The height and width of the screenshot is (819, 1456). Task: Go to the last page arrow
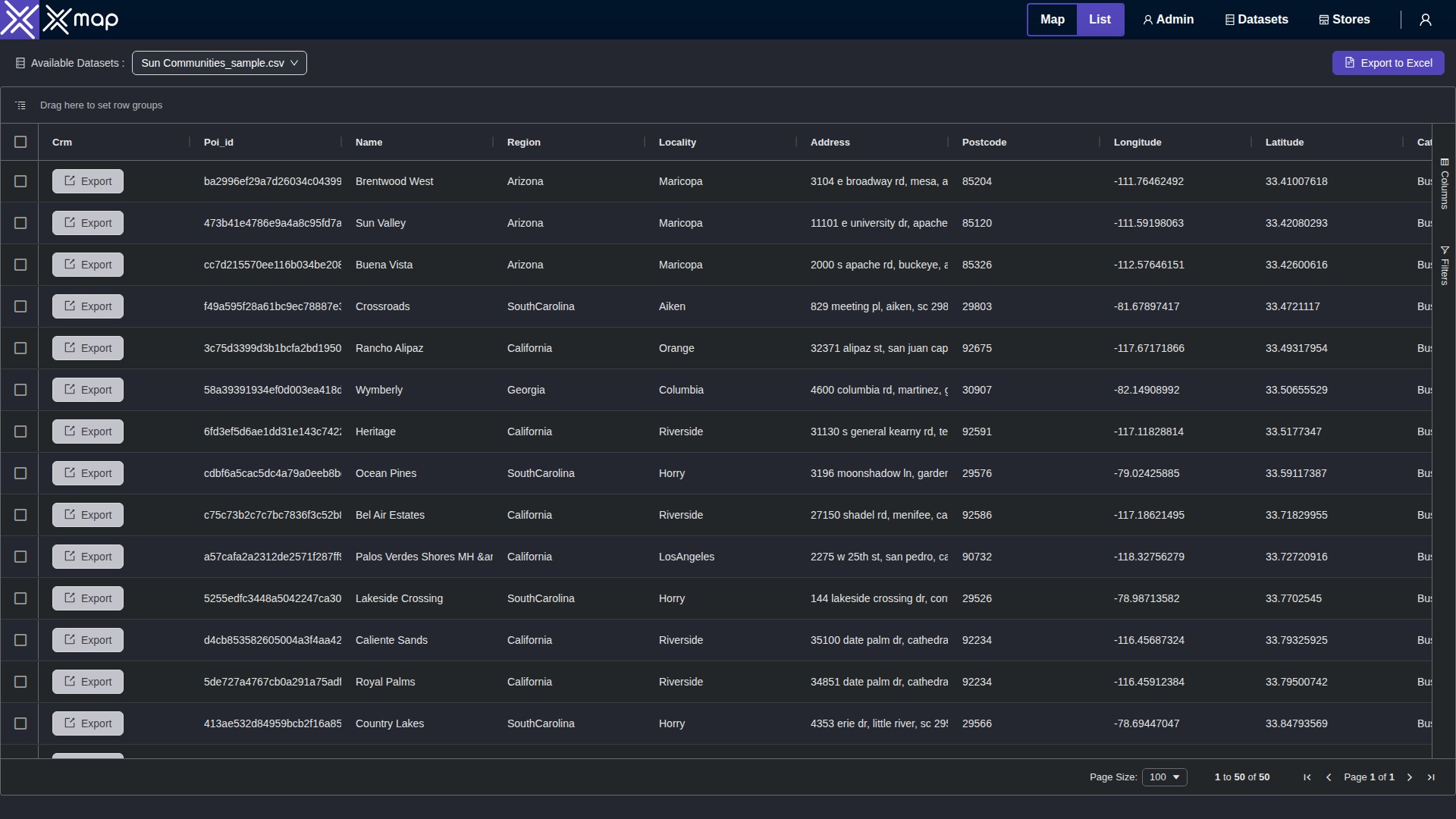[1430, 777]
